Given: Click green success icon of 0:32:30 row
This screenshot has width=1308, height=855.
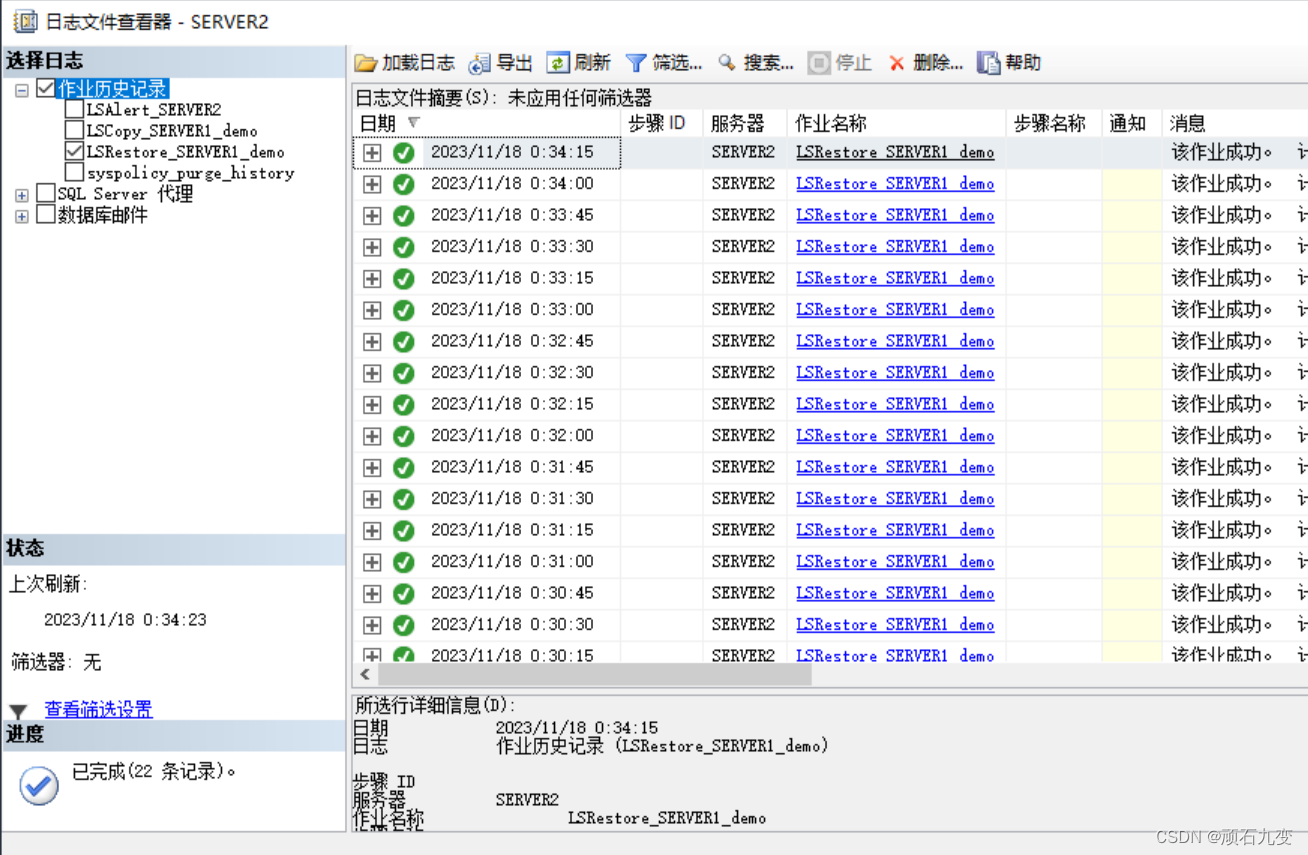Looking at the screenshot, I should 404,373.
